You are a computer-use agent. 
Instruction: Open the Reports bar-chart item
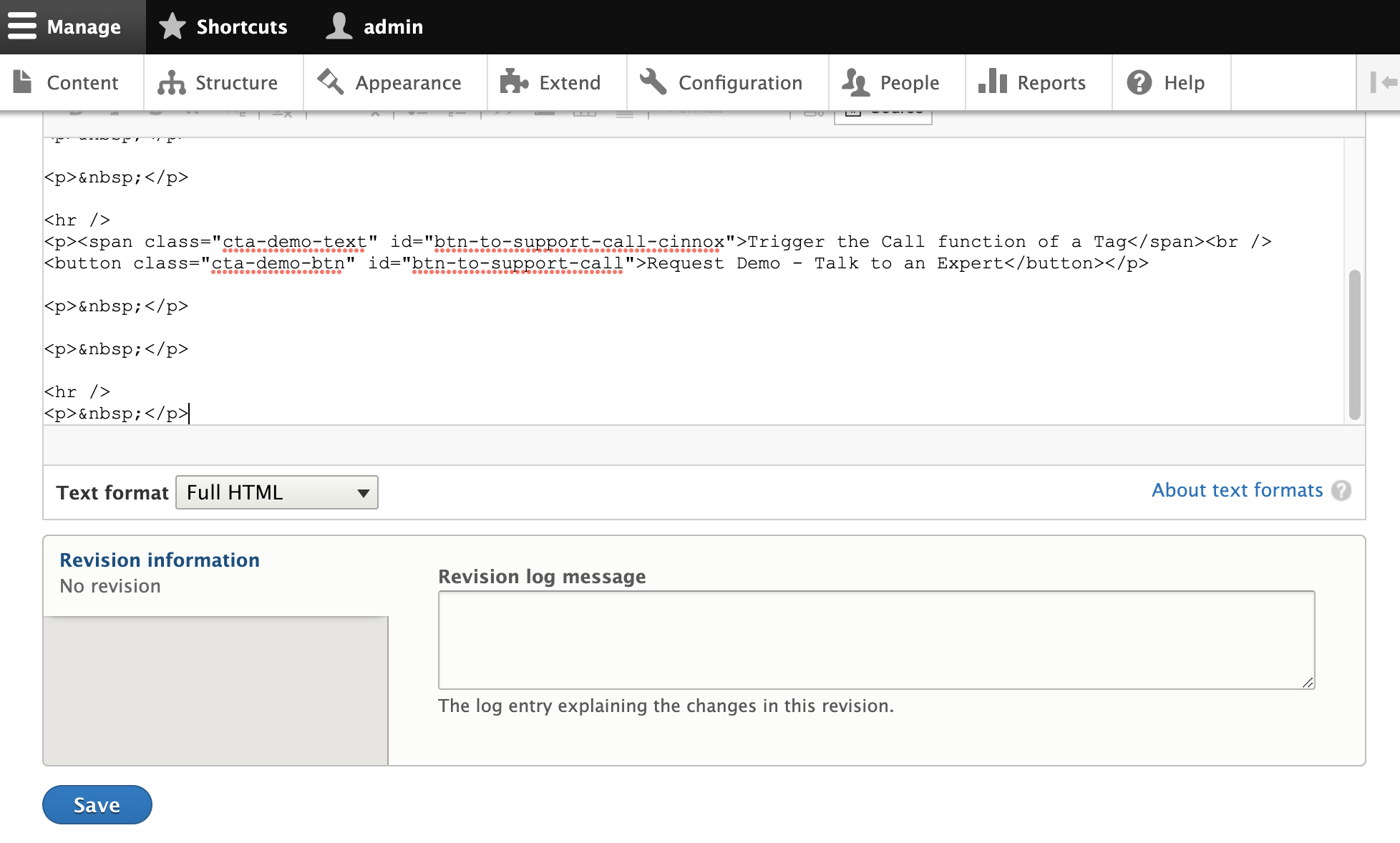tap(1034, 82)
